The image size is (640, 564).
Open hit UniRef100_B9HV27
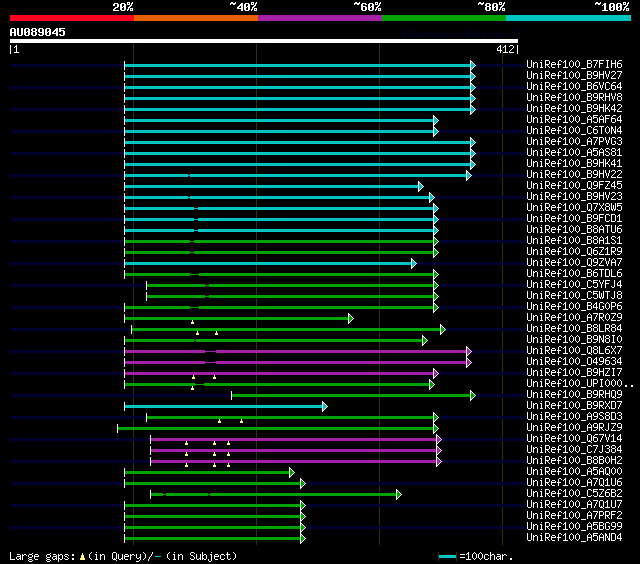click(x=574, y=75)
